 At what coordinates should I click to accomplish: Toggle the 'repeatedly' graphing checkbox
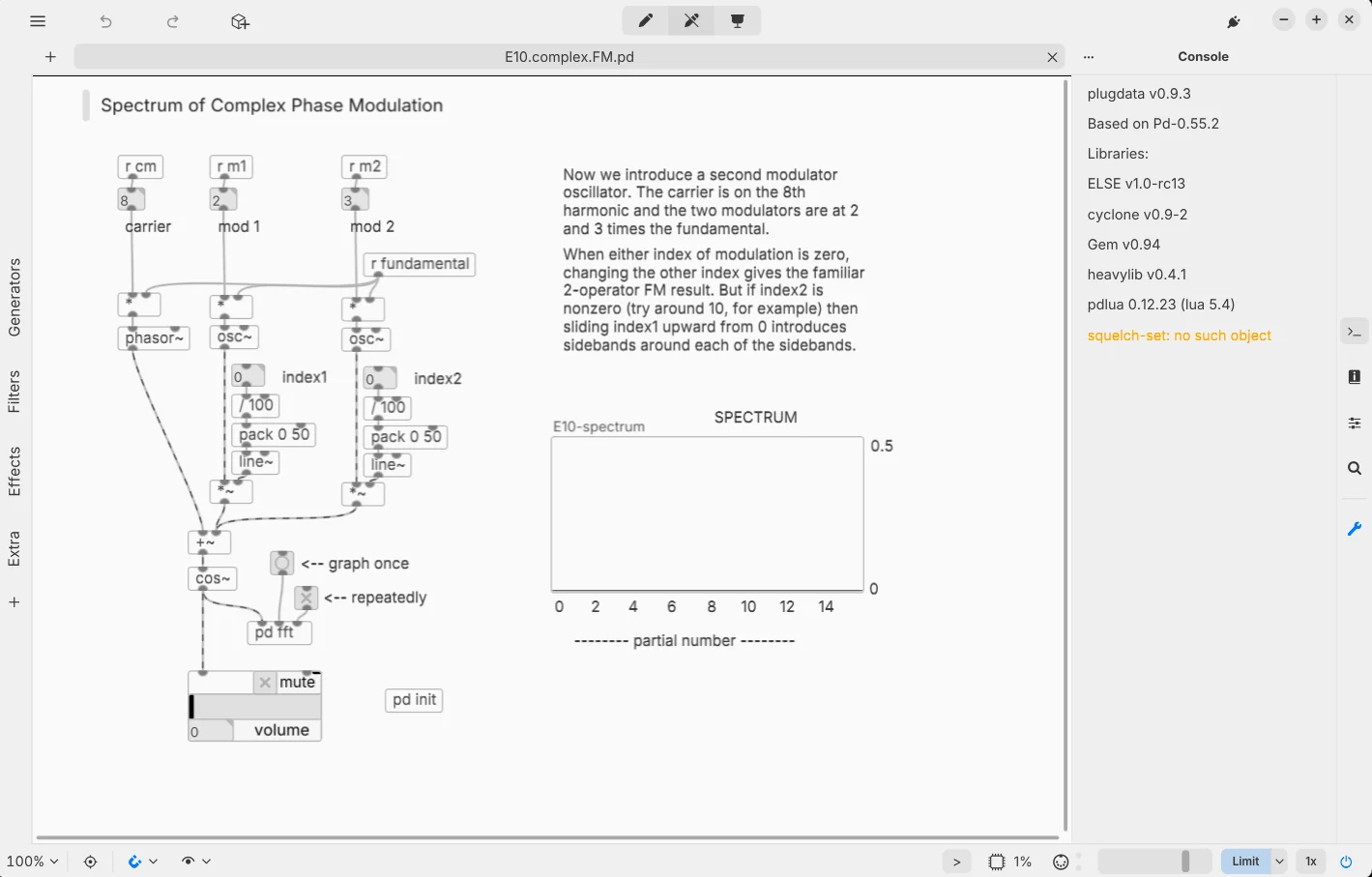pyautogui.click(x=307, y=598)
